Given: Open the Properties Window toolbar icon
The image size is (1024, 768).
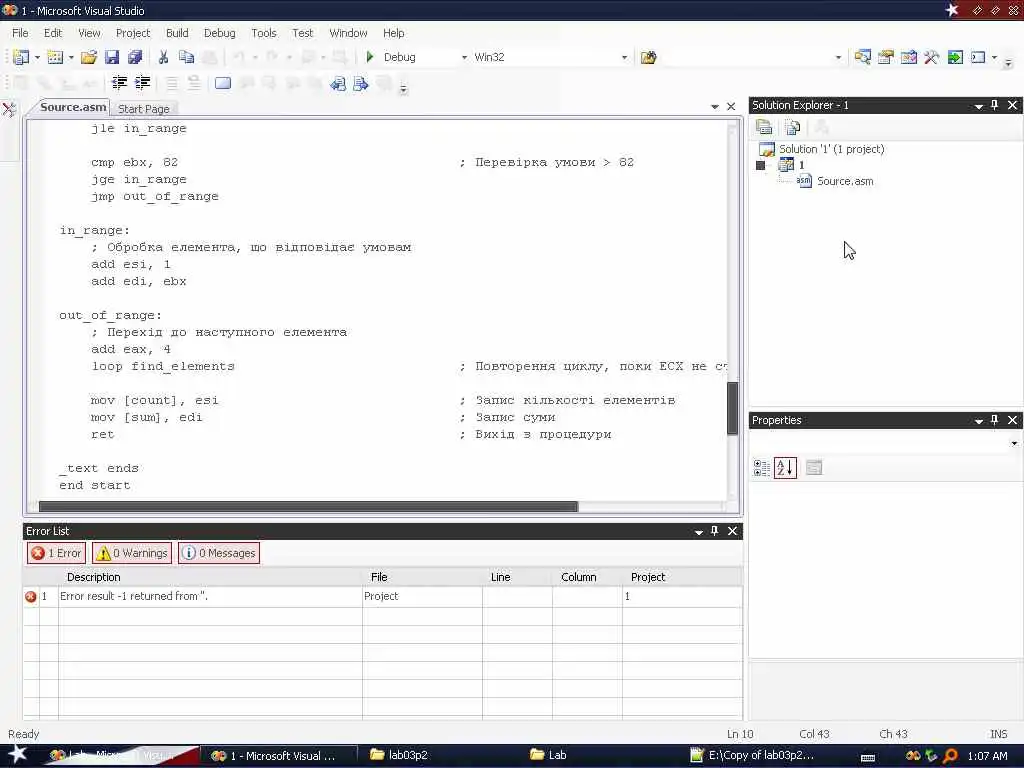Looking at the screenshot, I should (886, 57).
